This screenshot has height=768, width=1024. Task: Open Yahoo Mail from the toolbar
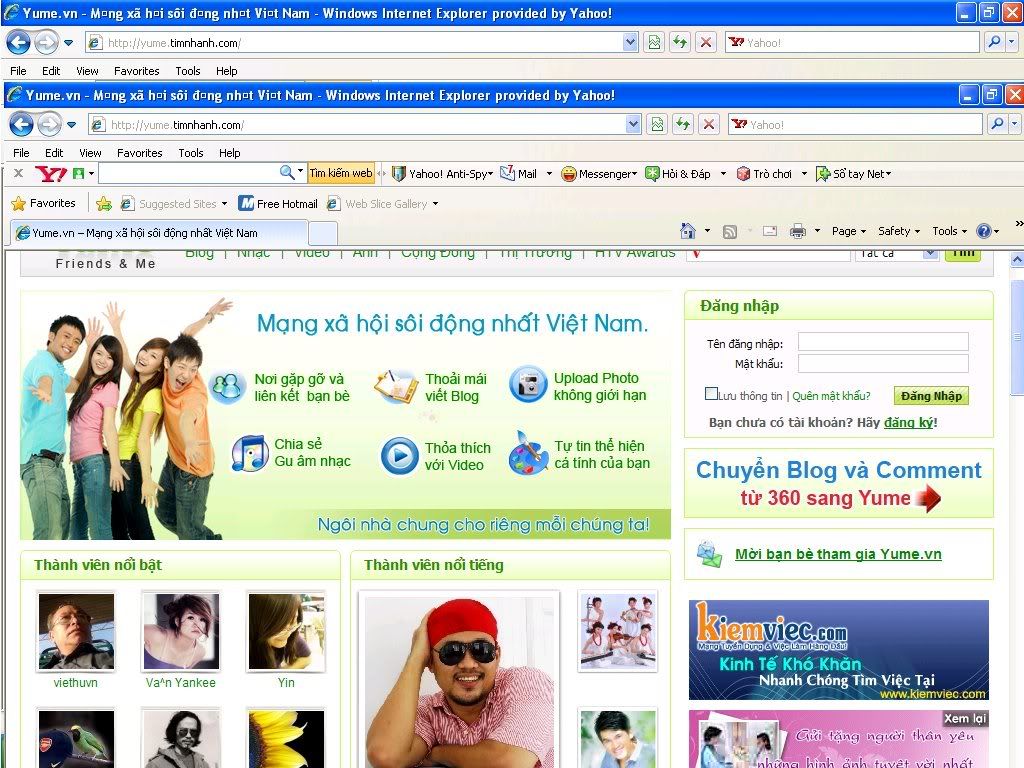point(519,174)
